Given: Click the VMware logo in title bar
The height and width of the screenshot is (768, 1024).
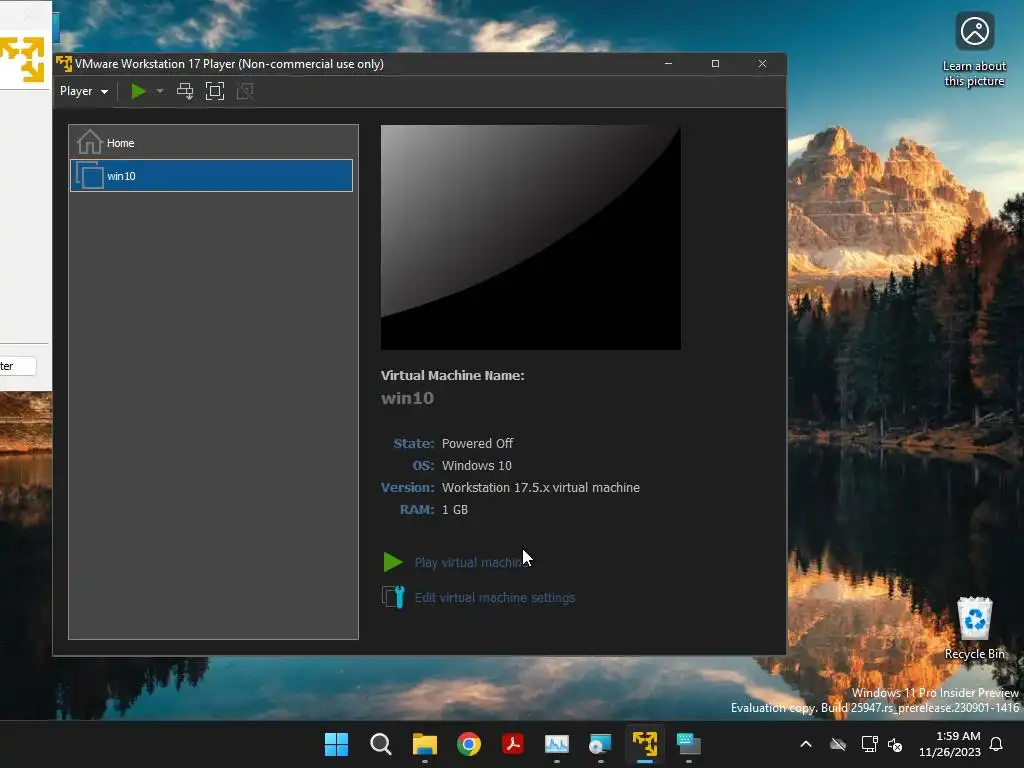Looking at the screenshot, I should pyautogui.click(x=64, y=63).
